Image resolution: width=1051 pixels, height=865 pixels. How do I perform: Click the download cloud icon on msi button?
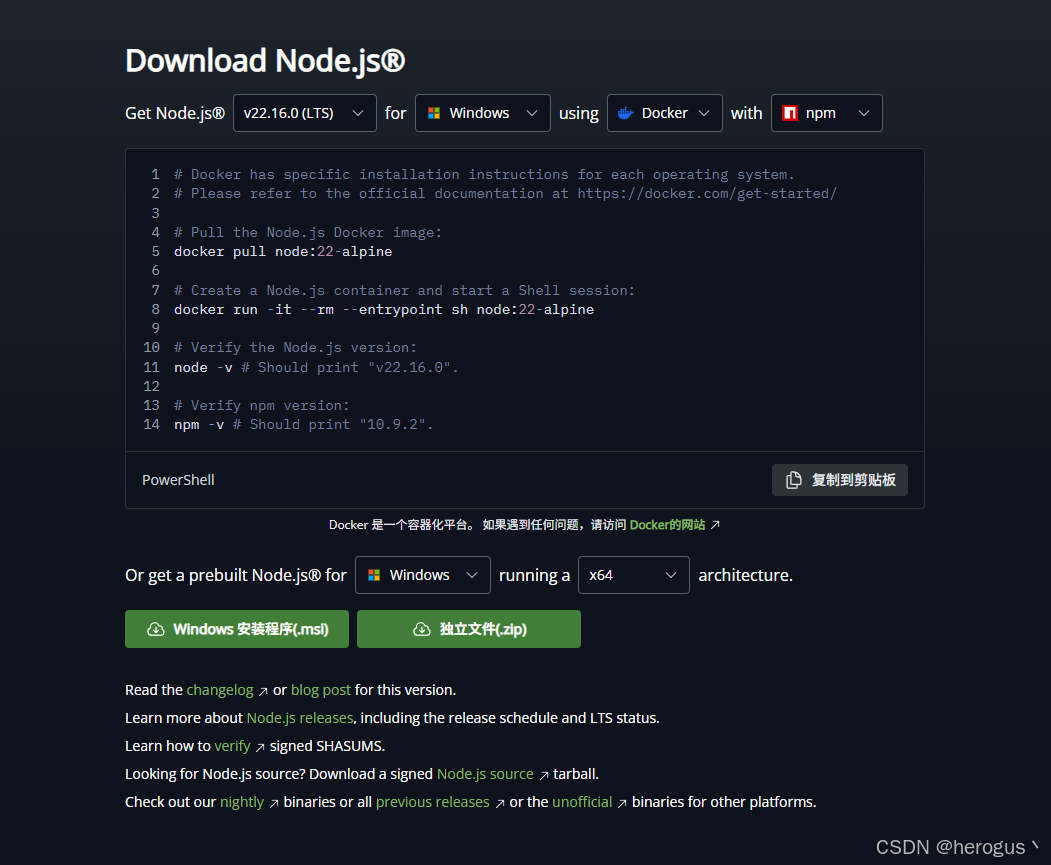(x=156, y=629)
